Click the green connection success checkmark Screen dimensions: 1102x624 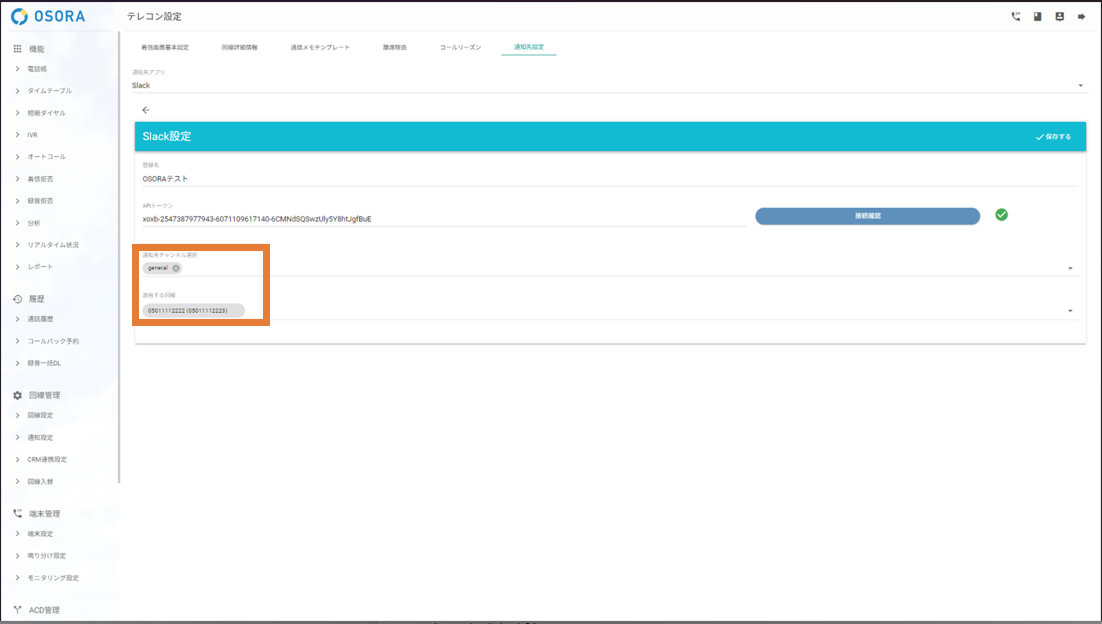pos(1001,215)
